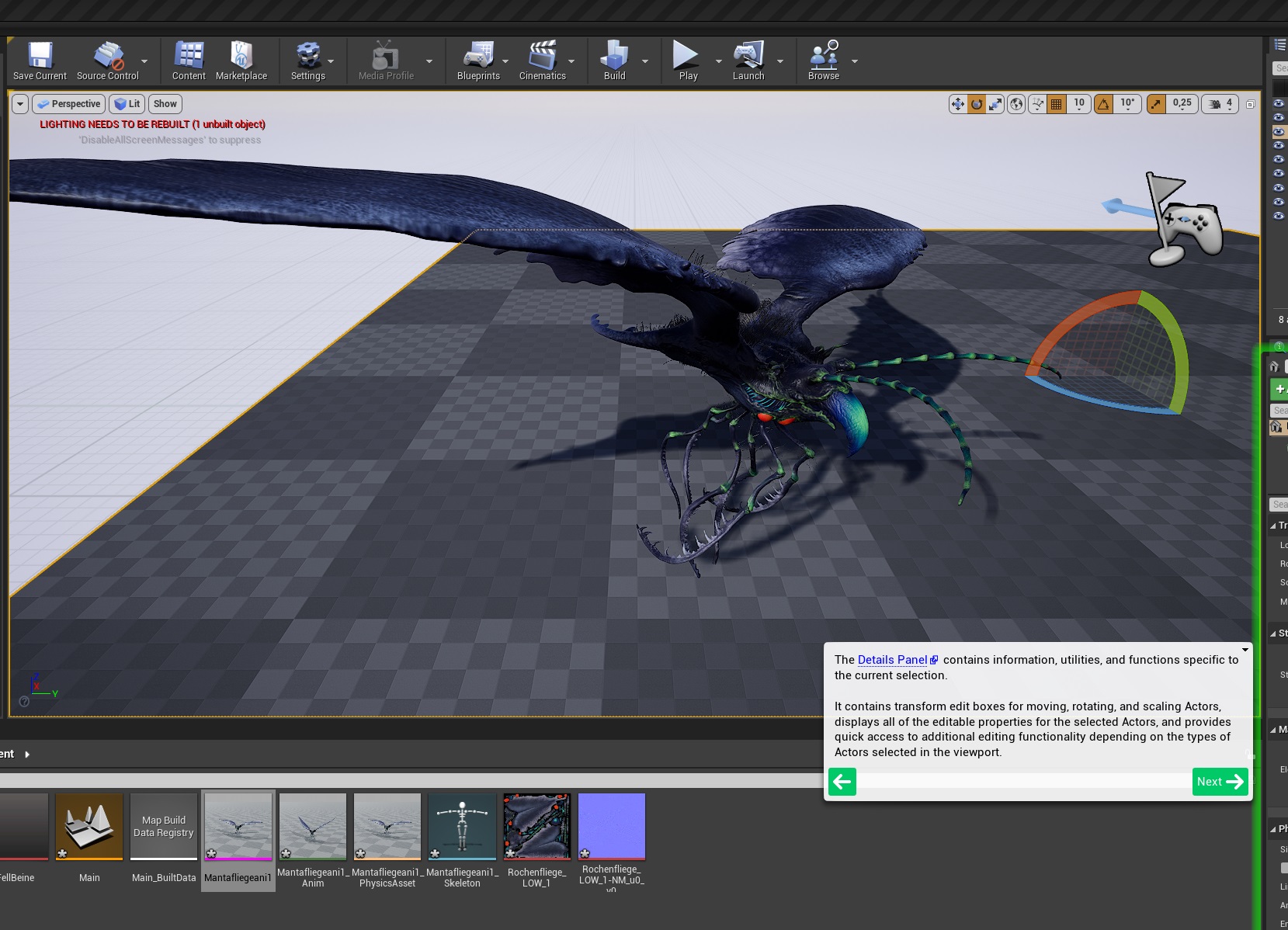Toggle rotation snapping triangle icon
This screenshot has height=930, width=1288.
[1103, 104]
